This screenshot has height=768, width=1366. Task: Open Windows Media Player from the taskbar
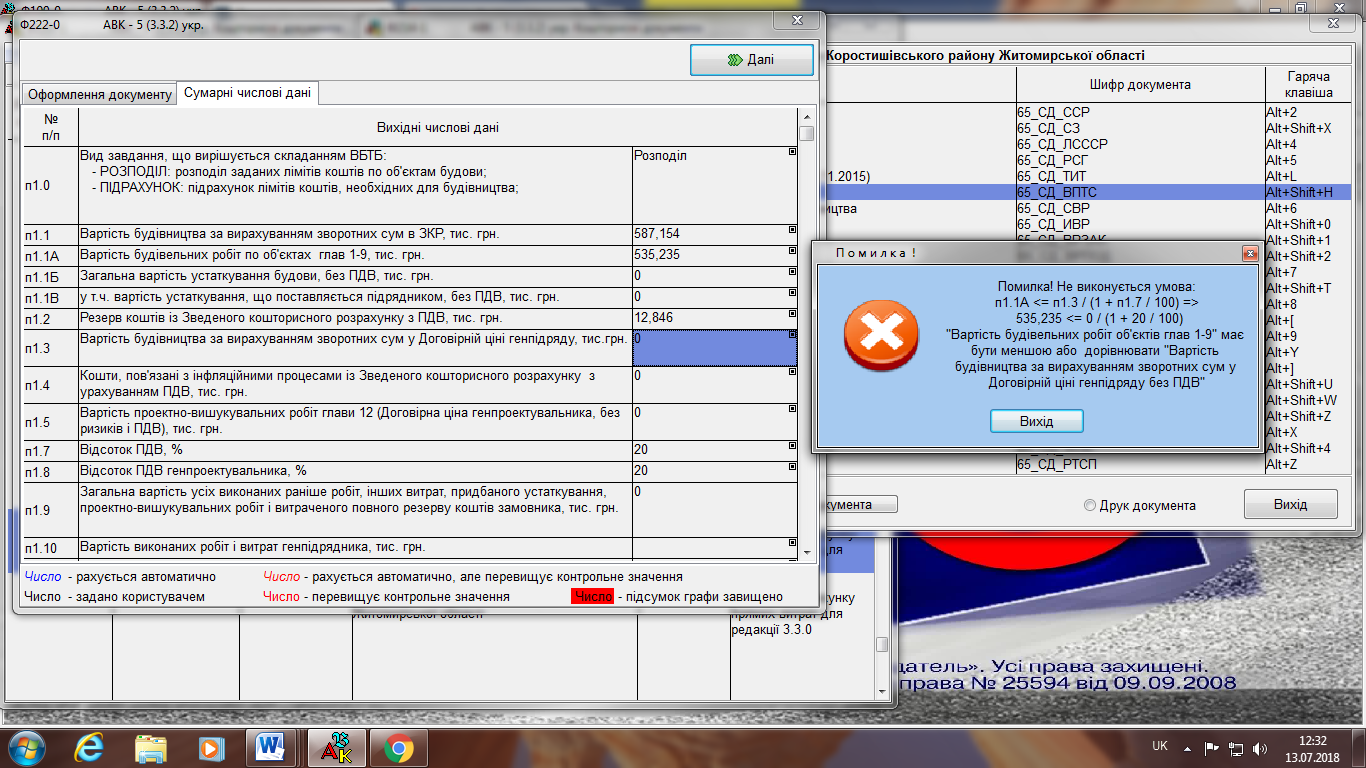tap(211, 748)
